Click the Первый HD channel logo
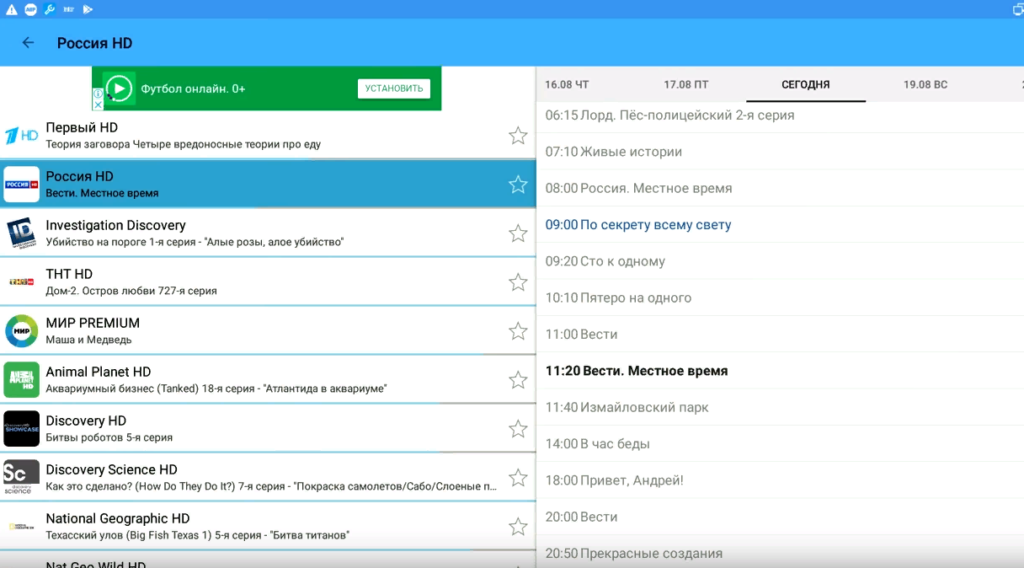 point(21,135)
